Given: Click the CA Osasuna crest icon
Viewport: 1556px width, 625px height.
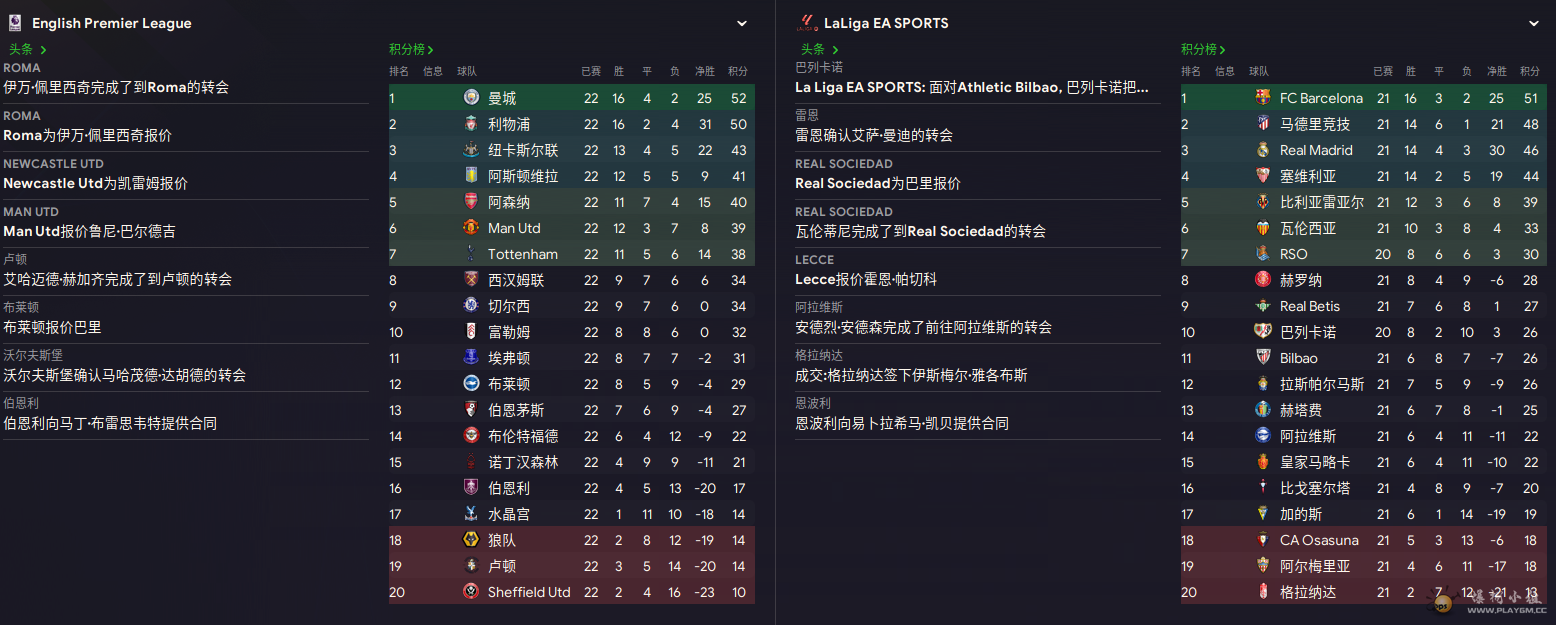Looking at the screenshot, I should [1263, 540].
